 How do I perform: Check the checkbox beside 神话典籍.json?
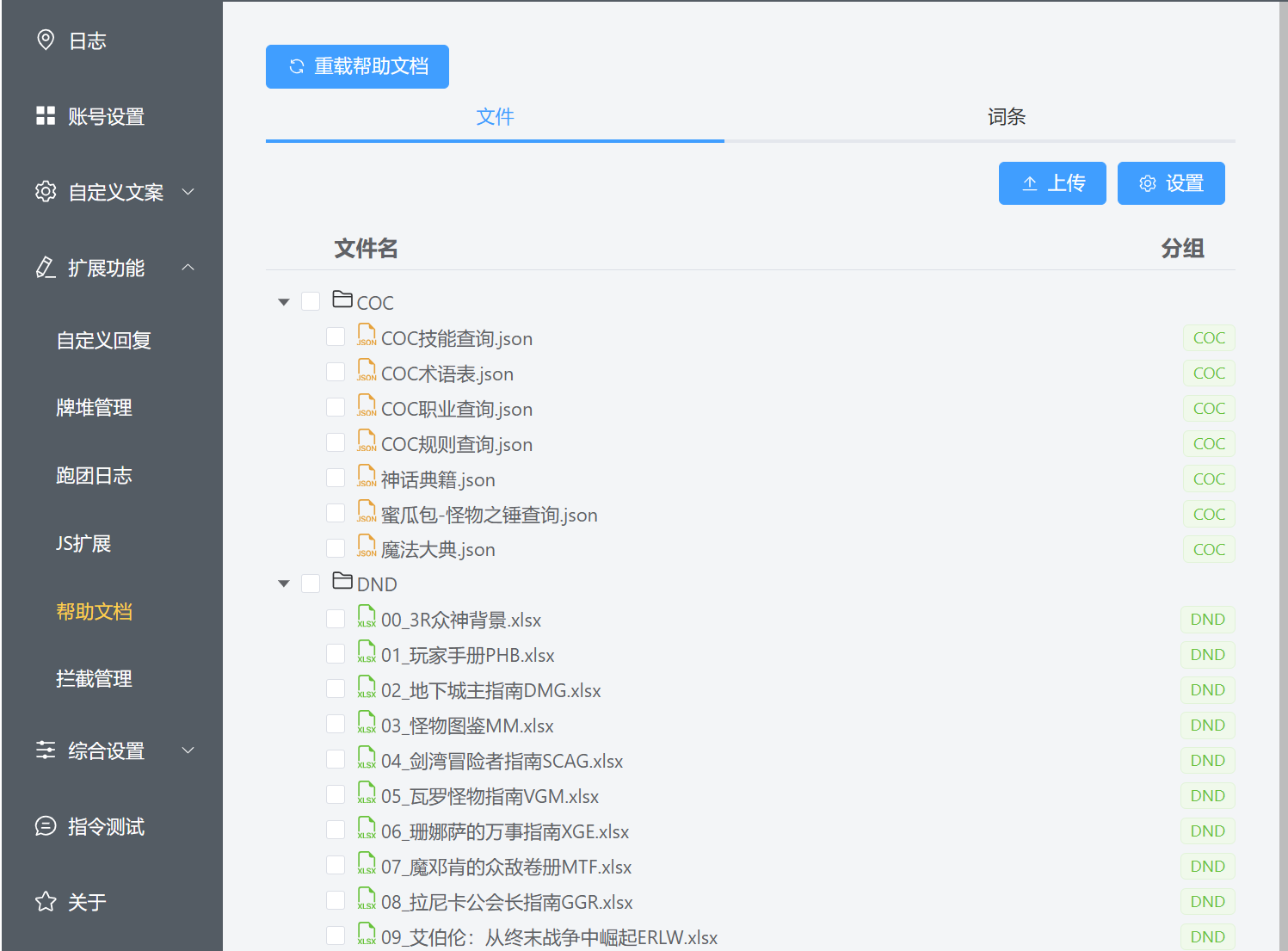tap(336, 477)
